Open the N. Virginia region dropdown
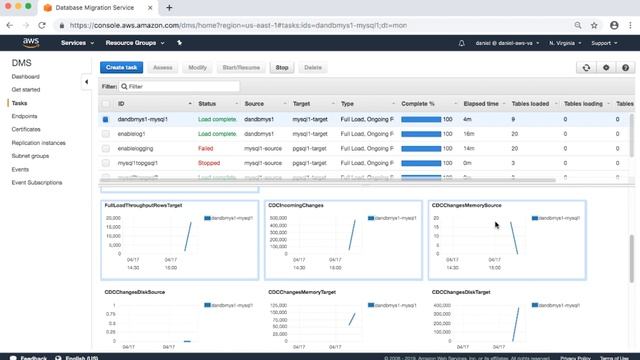Viewport: 640px width, 360px height. coord(565,43)
